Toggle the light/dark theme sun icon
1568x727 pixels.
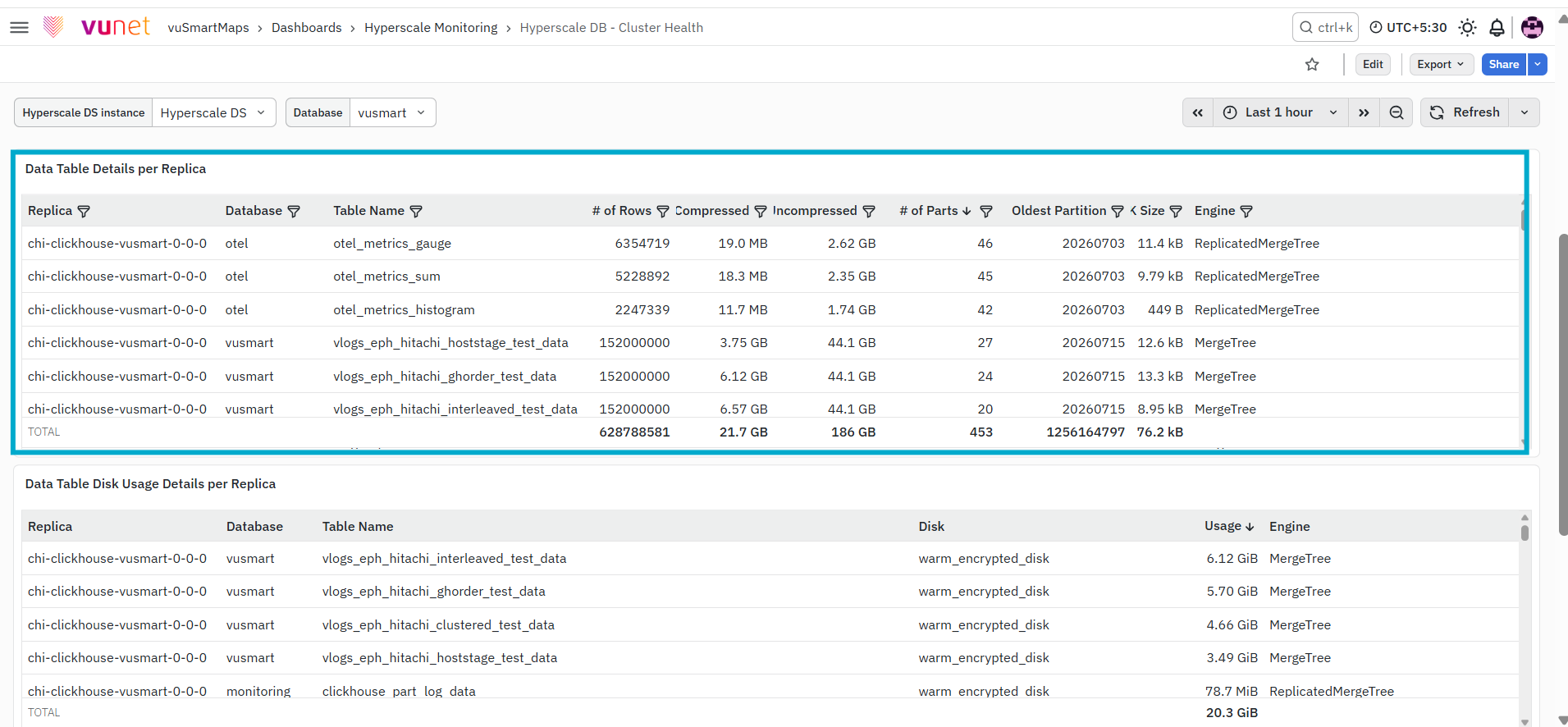pos(1467,28)
